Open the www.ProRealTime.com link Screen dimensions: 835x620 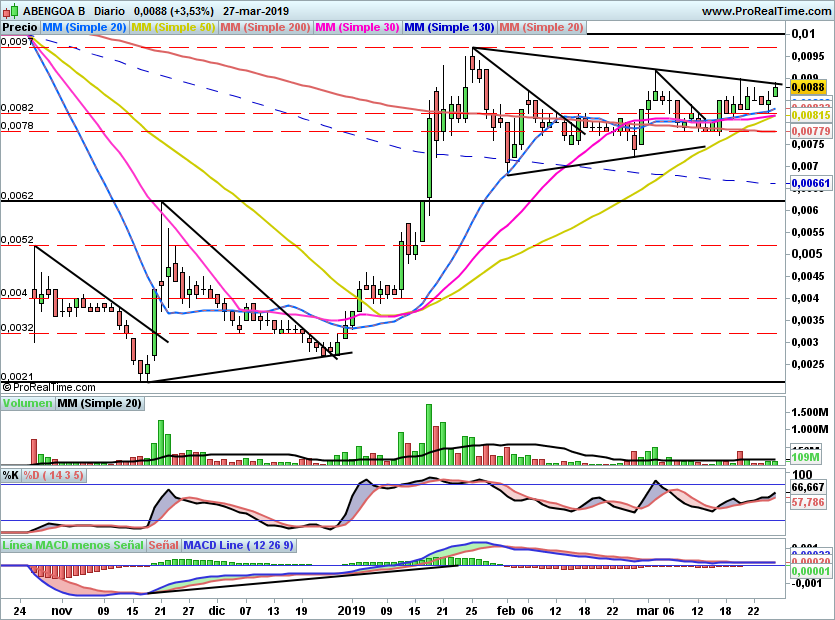click(x=766, y=11)
